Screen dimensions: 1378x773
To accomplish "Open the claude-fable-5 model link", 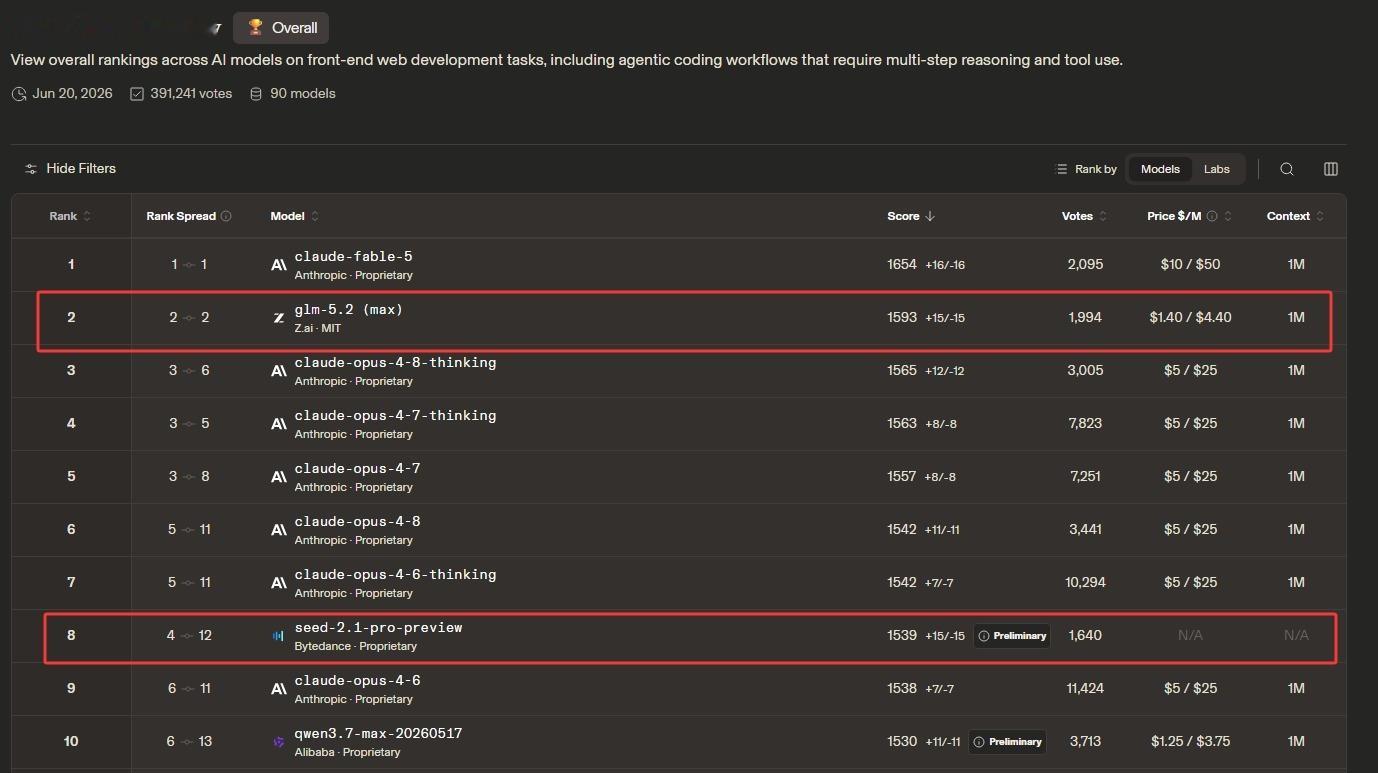I will coord(353,257).
